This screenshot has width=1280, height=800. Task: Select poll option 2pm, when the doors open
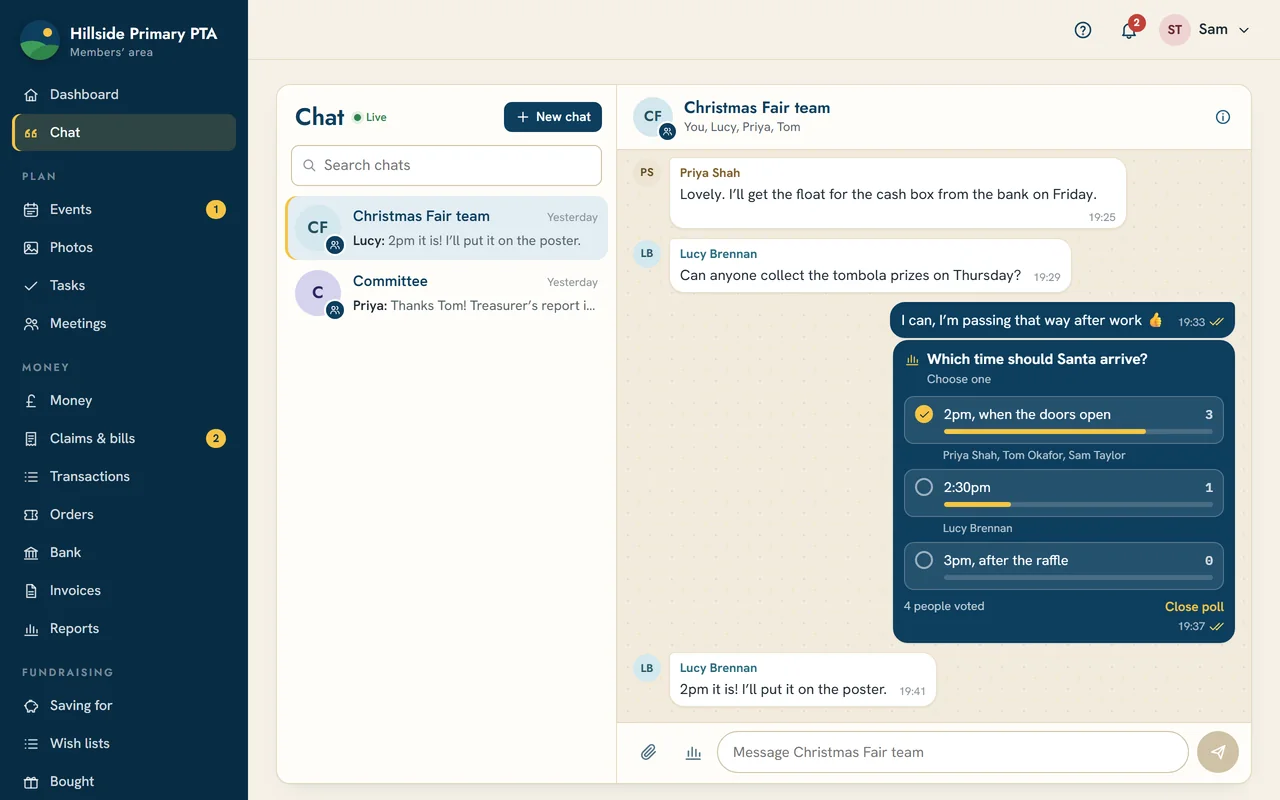point(1063,419)
